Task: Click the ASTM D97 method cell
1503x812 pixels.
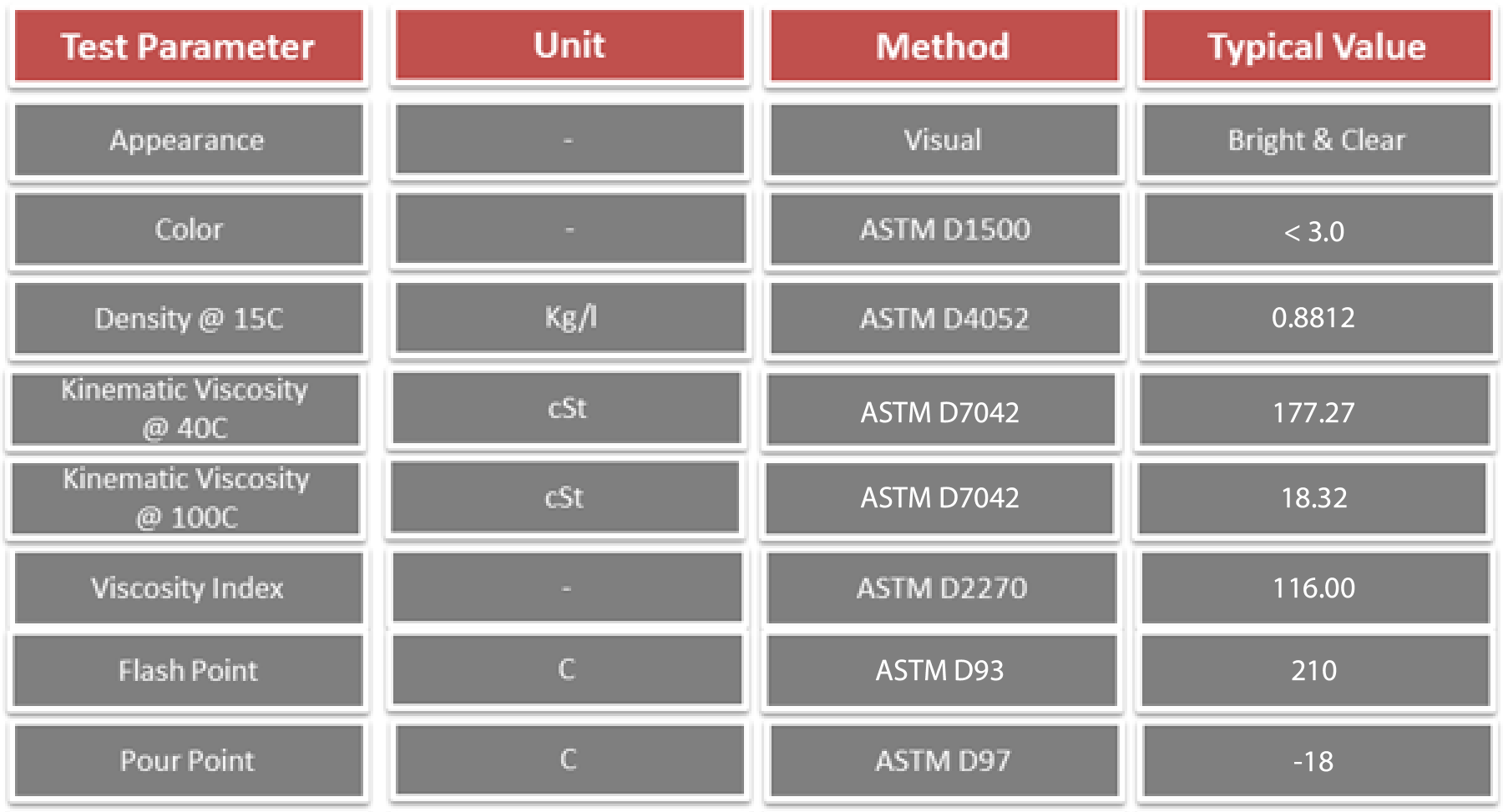Action: pyautogui.click(x=943, y=761)
